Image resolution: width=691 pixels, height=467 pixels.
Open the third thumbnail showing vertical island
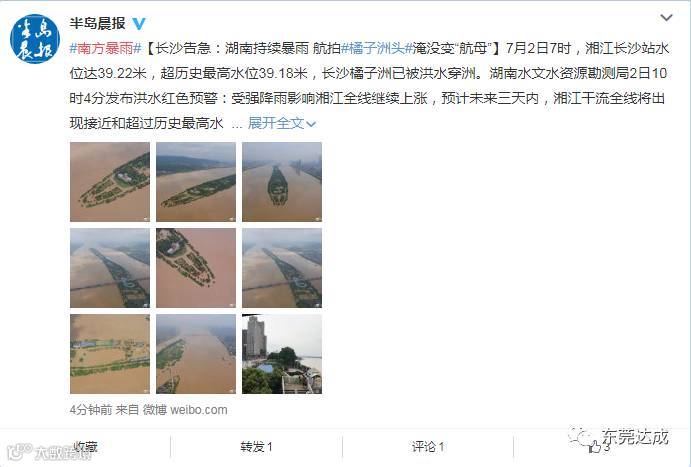click(282, 182)
